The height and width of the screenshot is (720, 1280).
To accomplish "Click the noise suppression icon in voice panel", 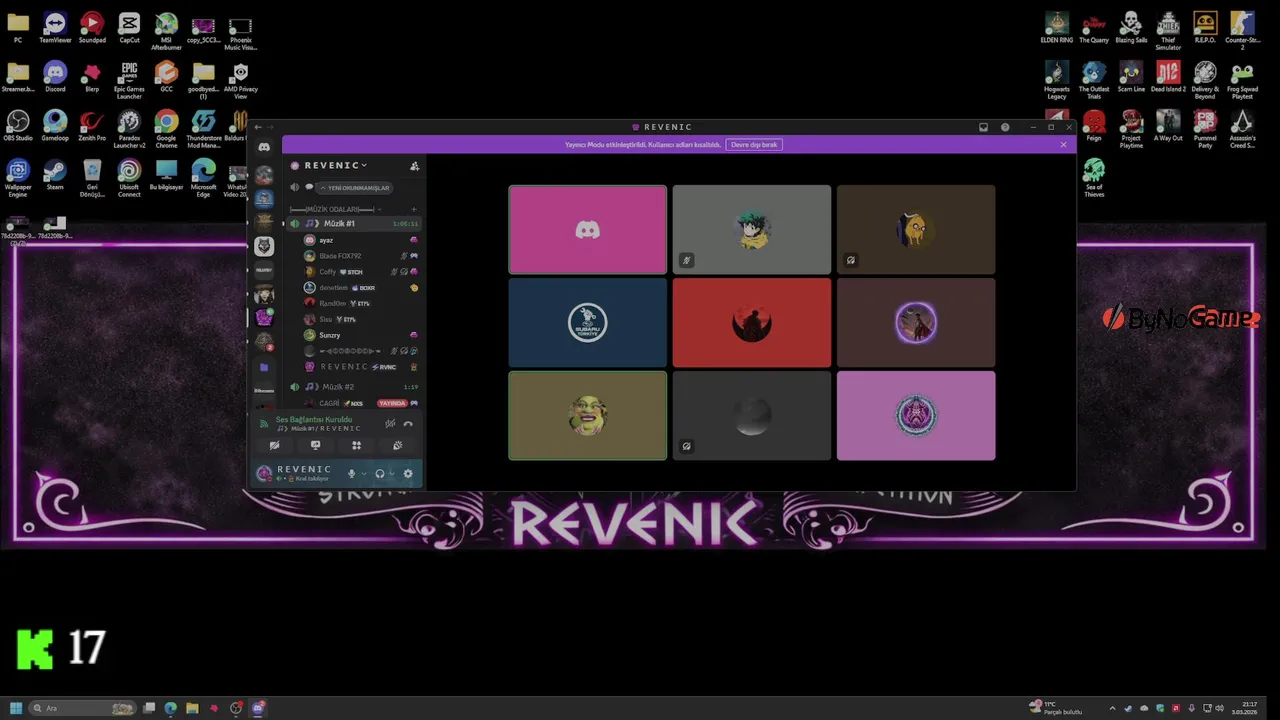I will click(391, 424).
